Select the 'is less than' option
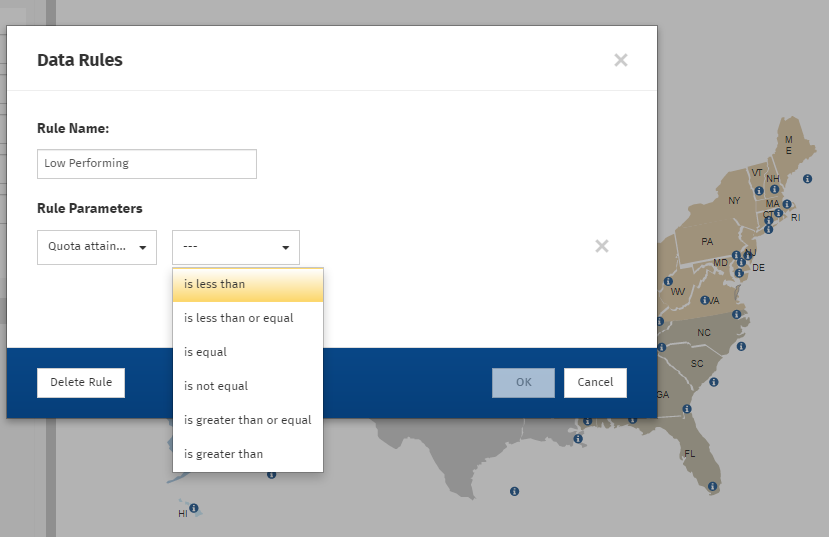This screenshot has width=829, height=537. click(248, 284)
